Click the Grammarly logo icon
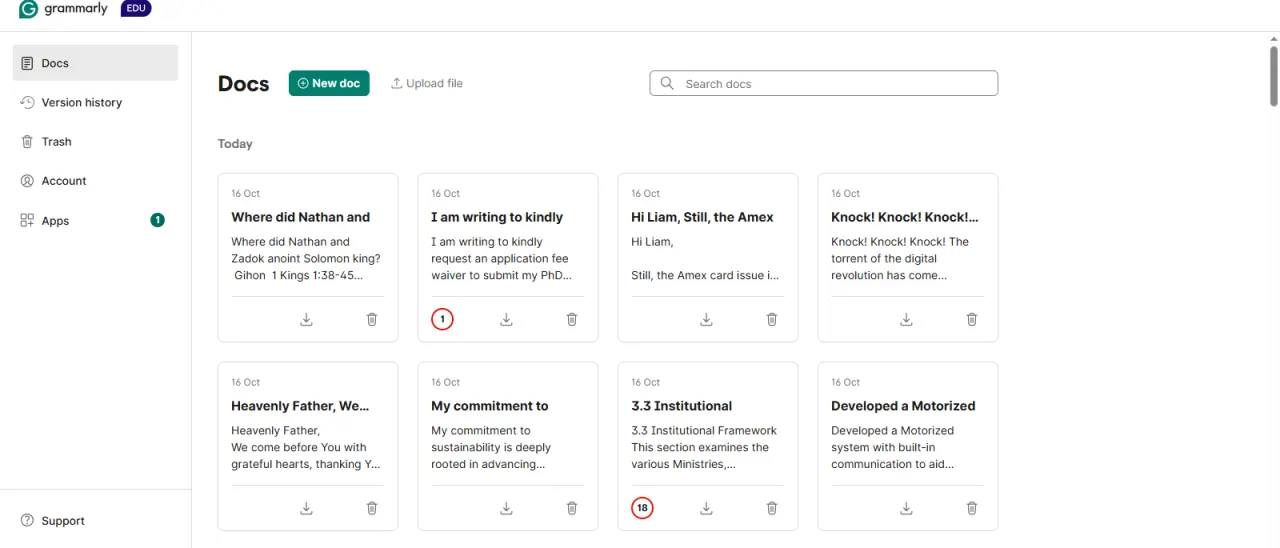The image size is (1280, 548). pos(29,9)
